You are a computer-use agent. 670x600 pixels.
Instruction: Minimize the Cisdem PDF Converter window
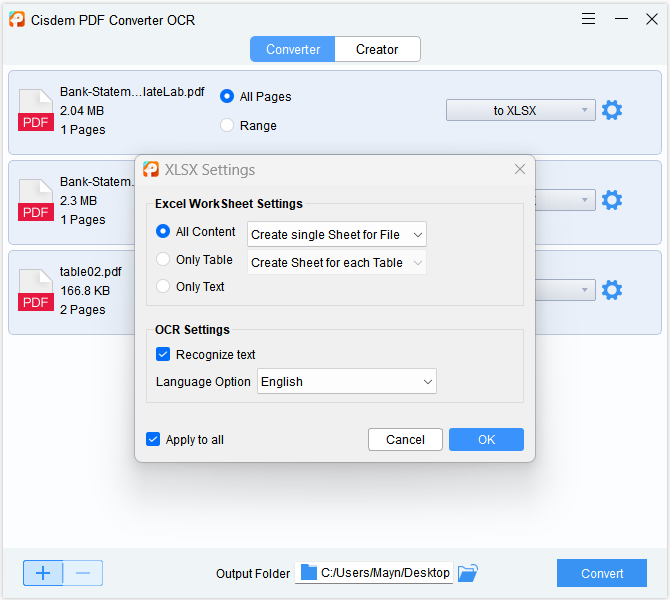[x=621, y=19]
